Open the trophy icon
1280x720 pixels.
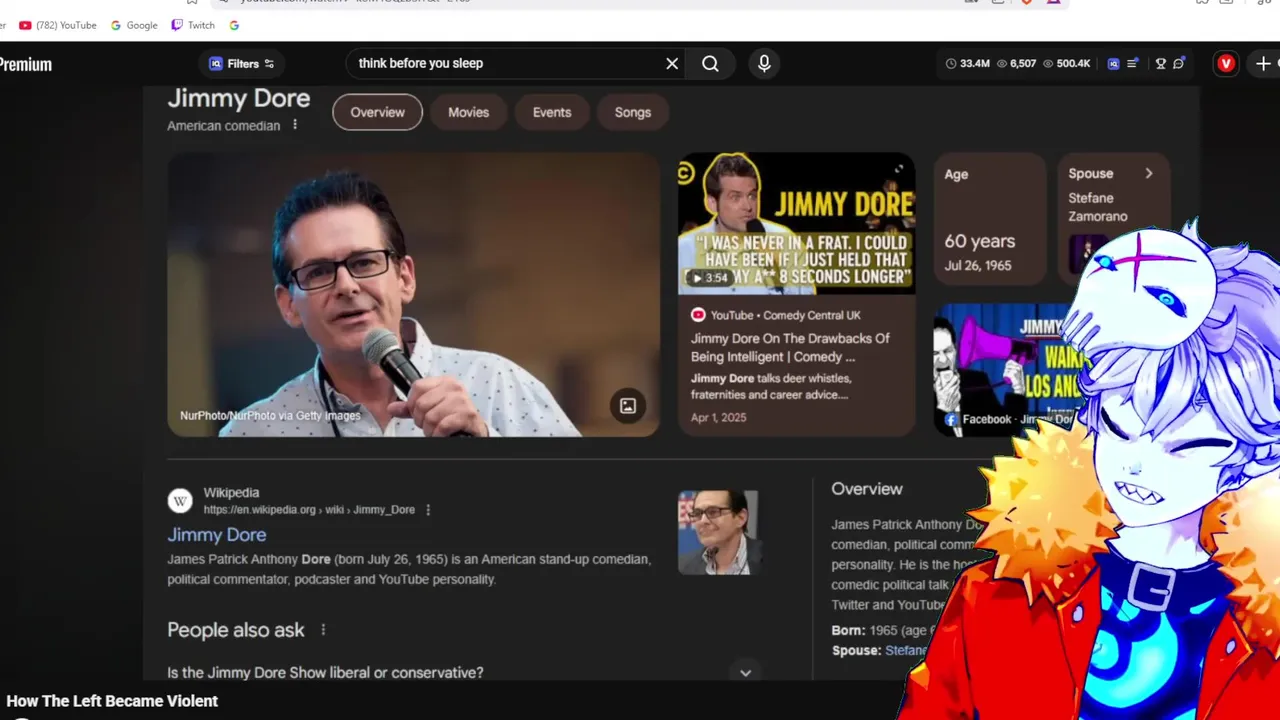tap(1161, 63)
